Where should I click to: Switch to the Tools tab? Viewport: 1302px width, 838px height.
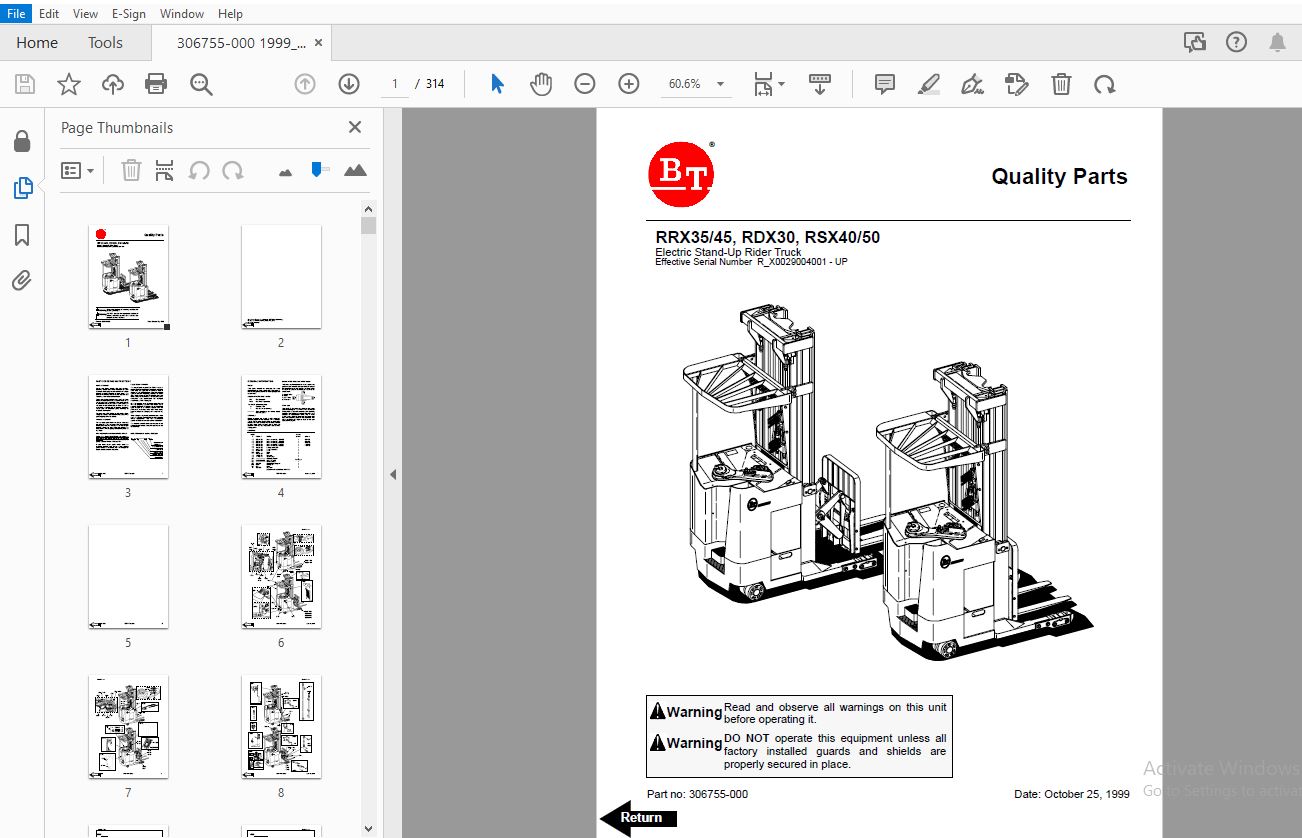click(x=105, y=43)
